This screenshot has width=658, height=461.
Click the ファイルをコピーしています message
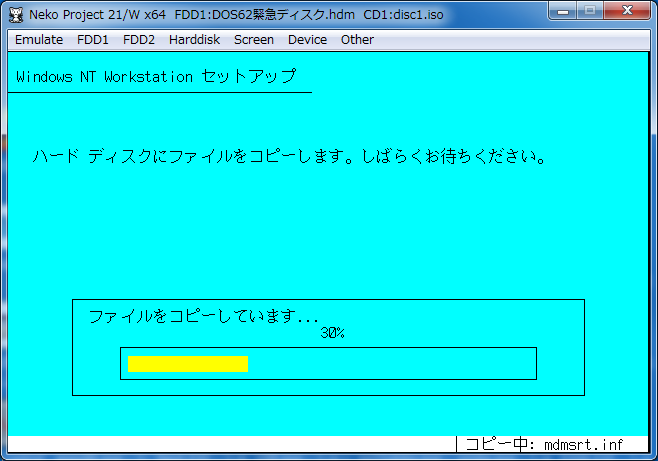click(x=203, y=316)
